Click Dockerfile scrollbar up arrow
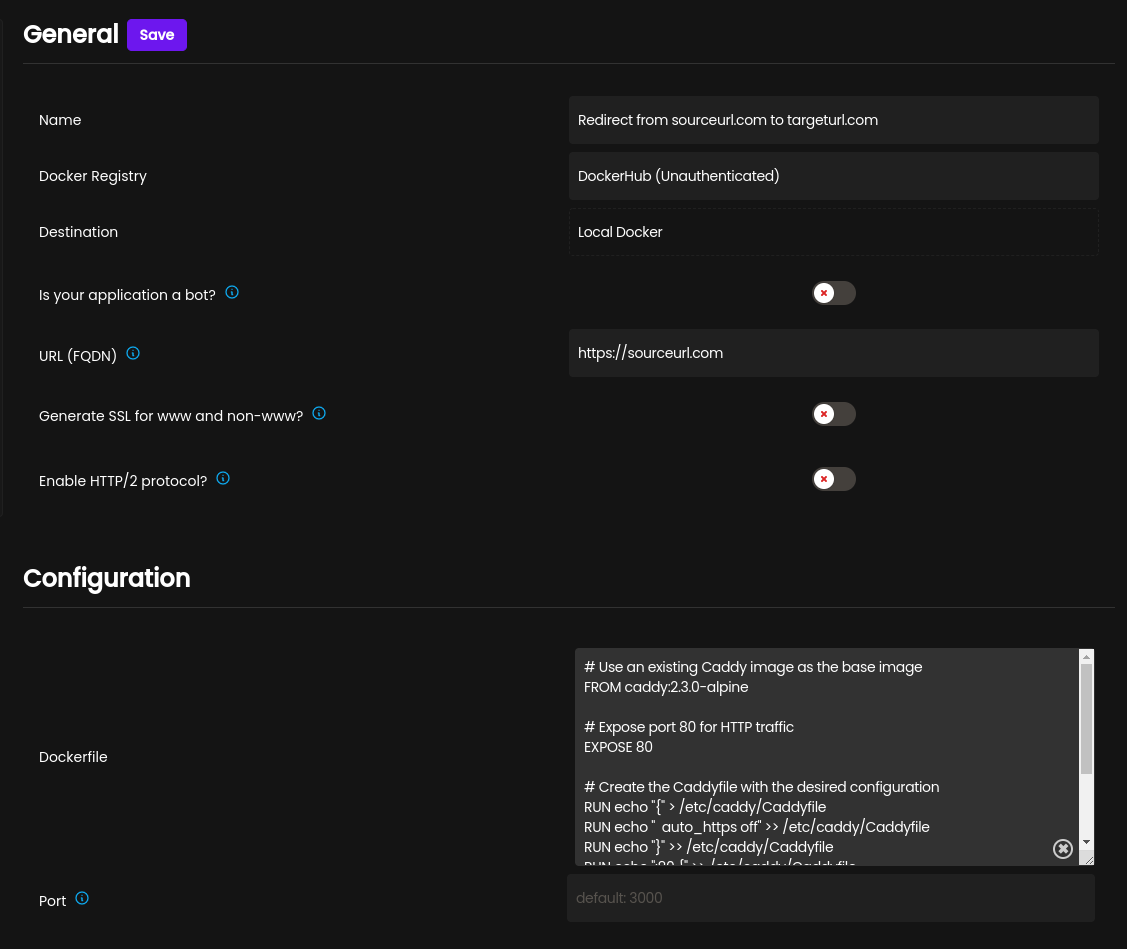Screen dimensions: 1127x949 [x=1086, y=657]
